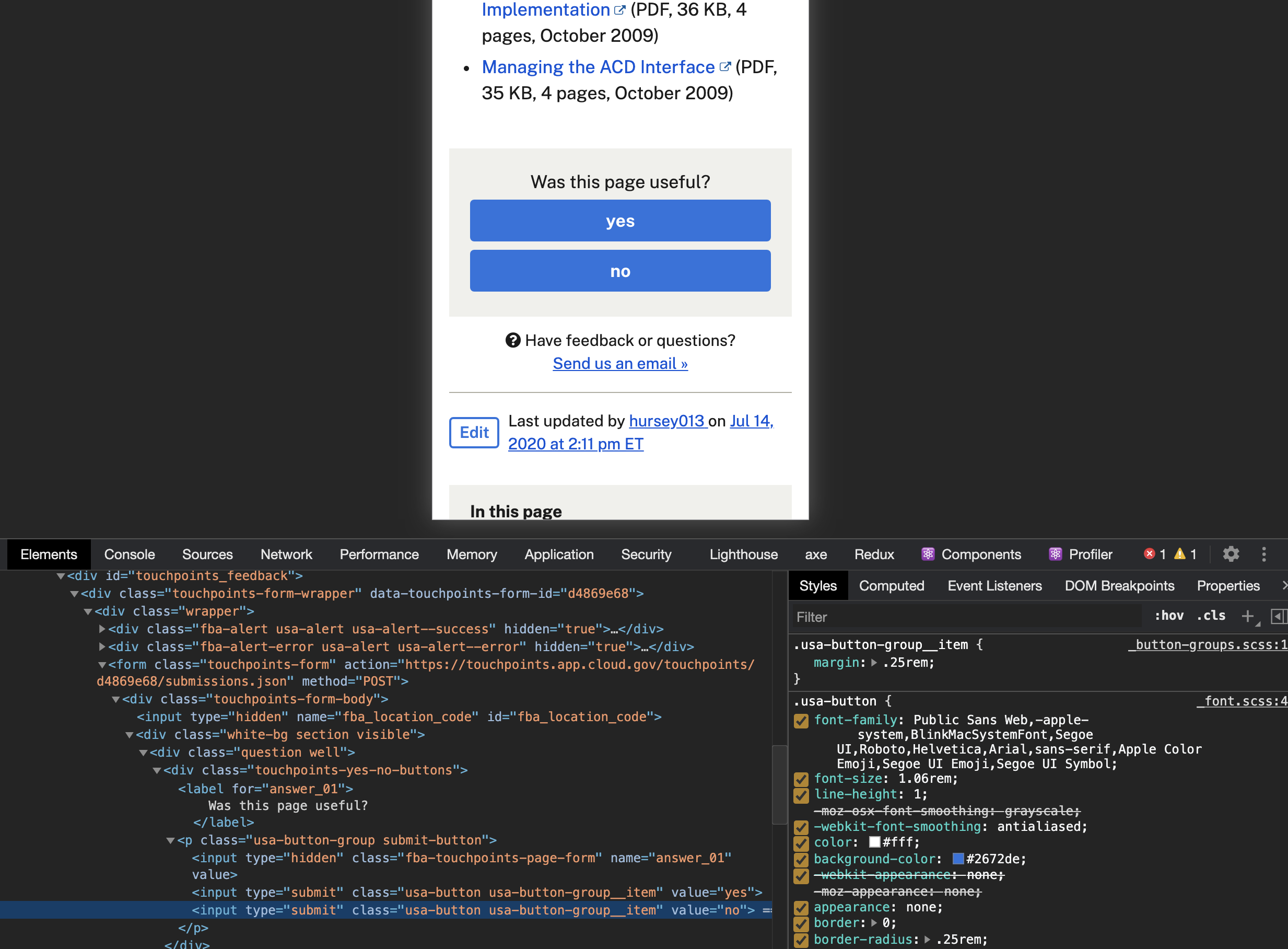Click the yes feedback button

620,221
